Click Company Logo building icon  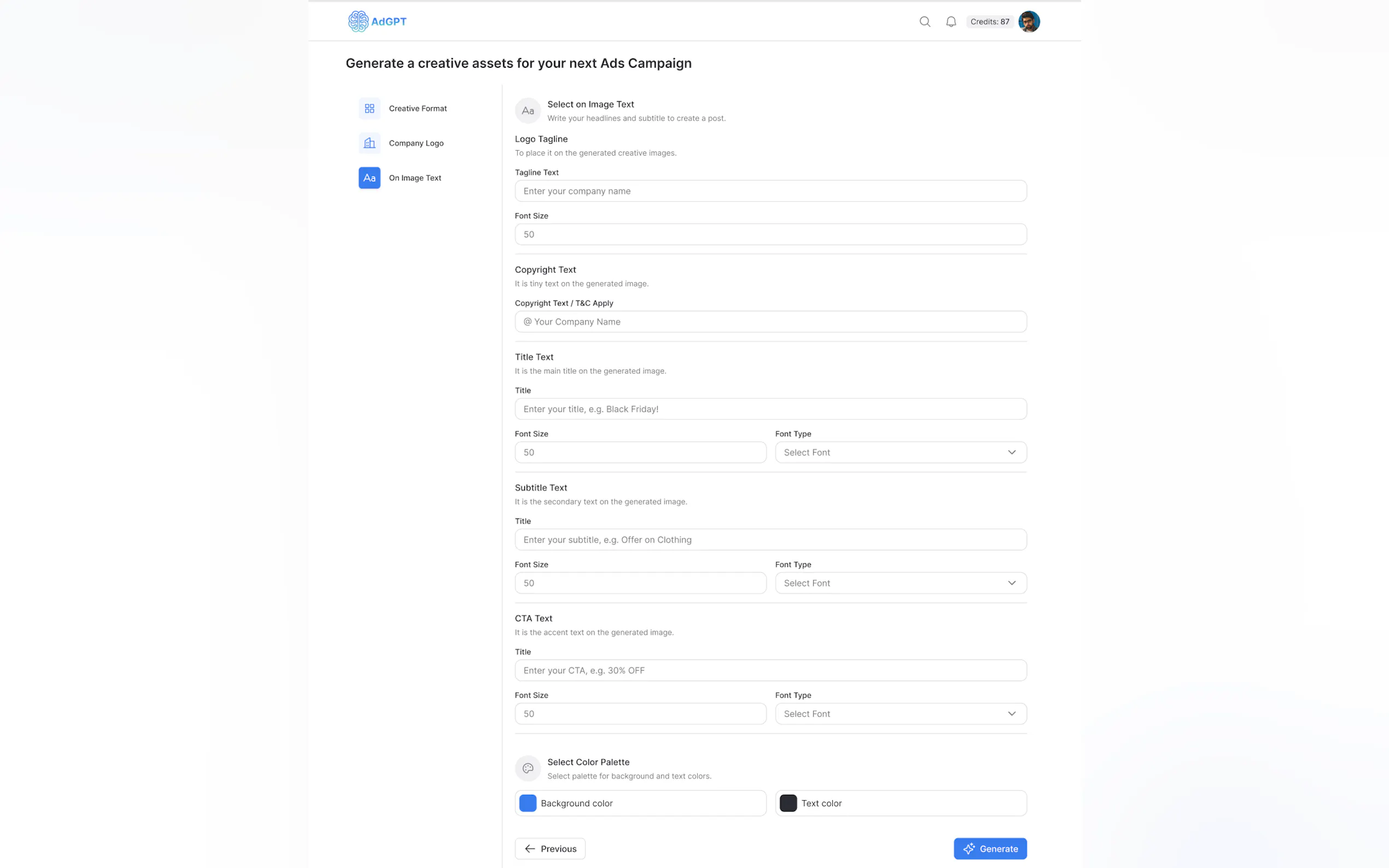[369, 143]
